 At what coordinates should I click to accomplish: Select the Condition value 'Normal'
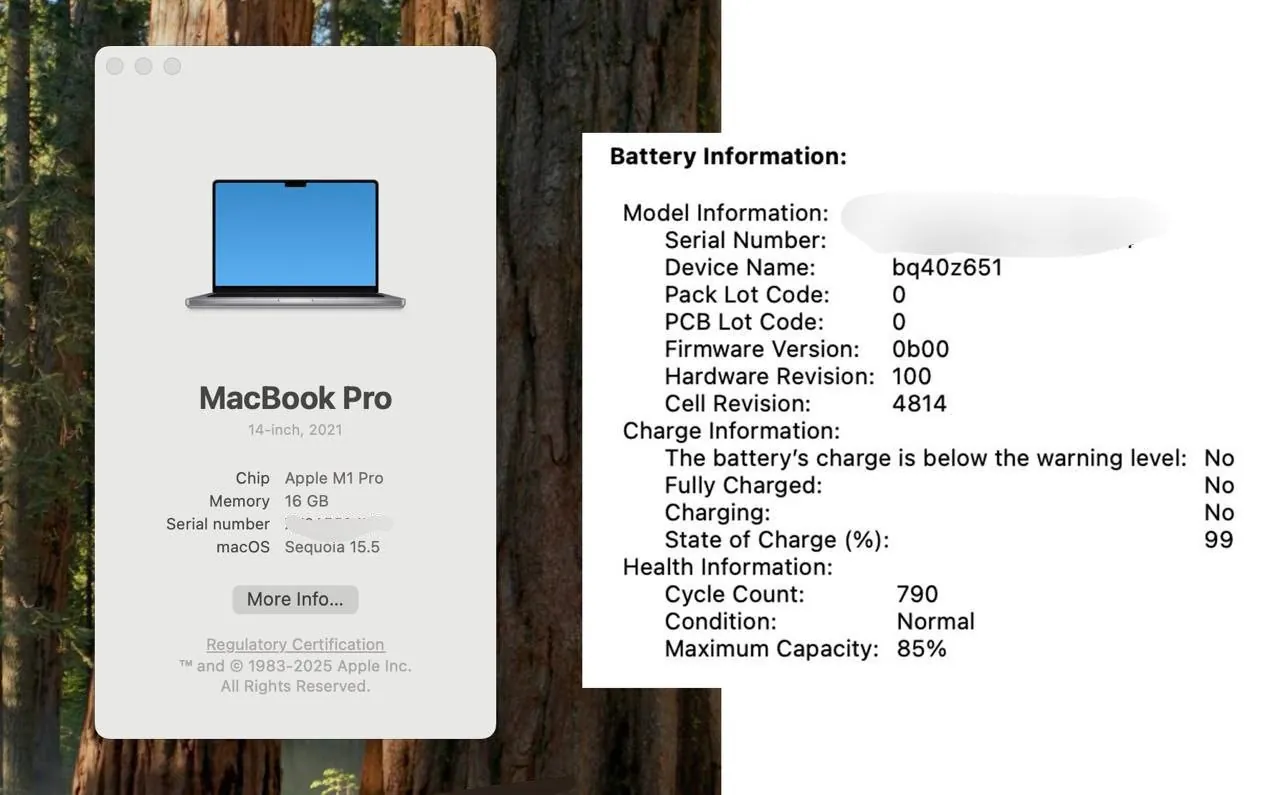click(935, 621)
